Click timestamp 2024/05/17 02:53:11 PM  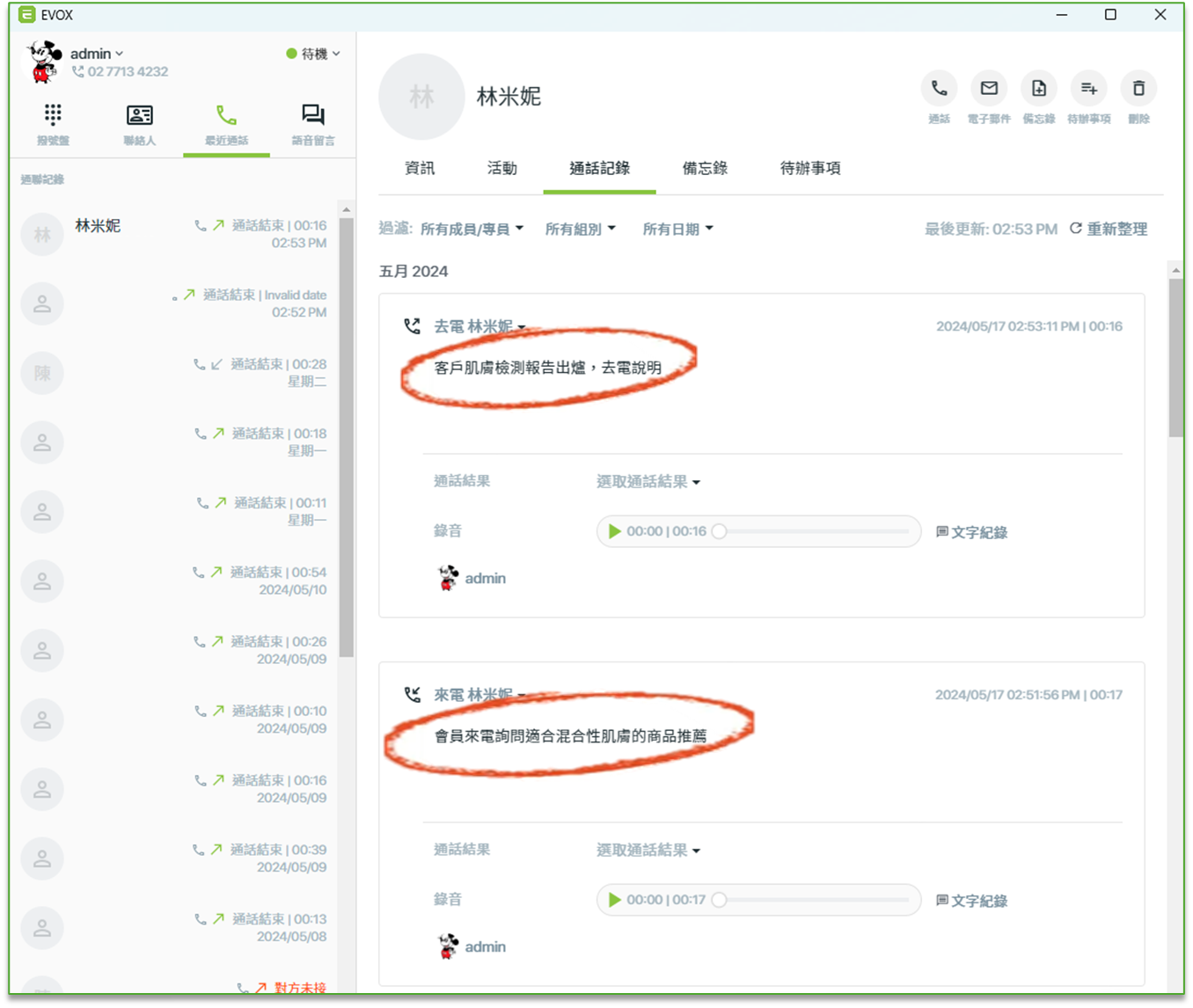[x=1007, y=326]
